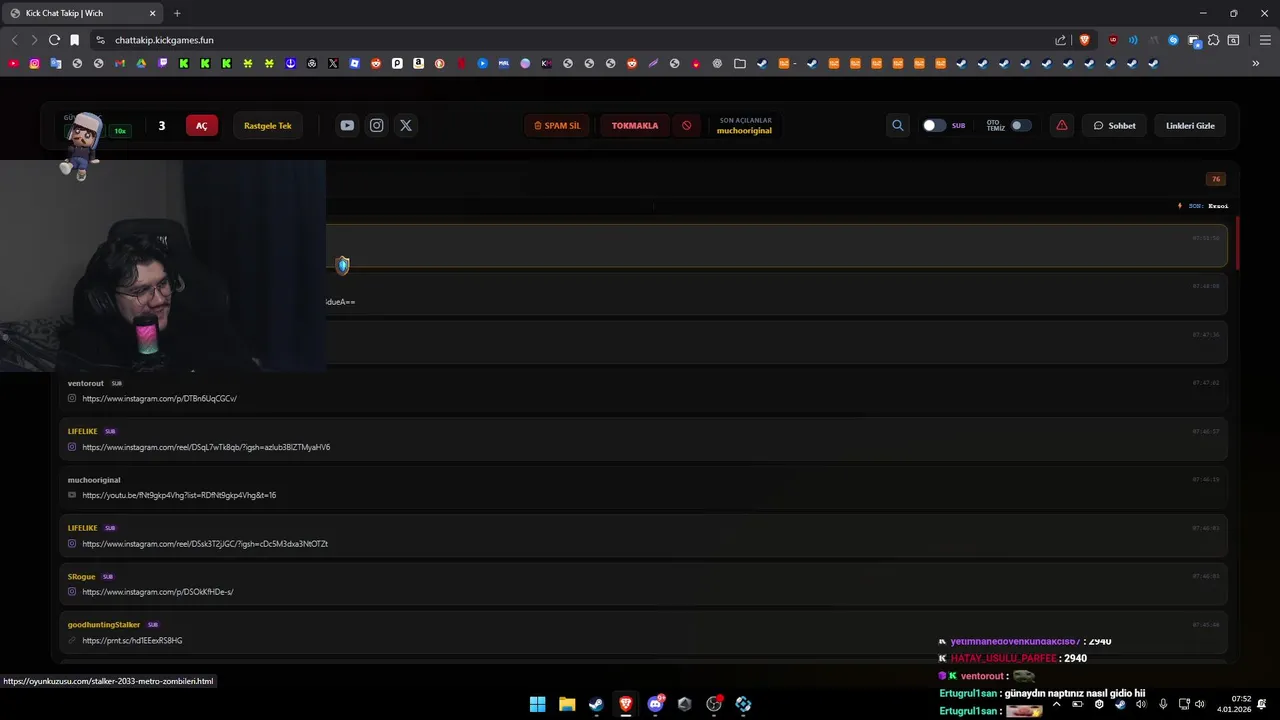The height and width of the screenshot is (720, 1280).
Task: Click the notification bell in system tray
Action: (x=1261, y=704)
